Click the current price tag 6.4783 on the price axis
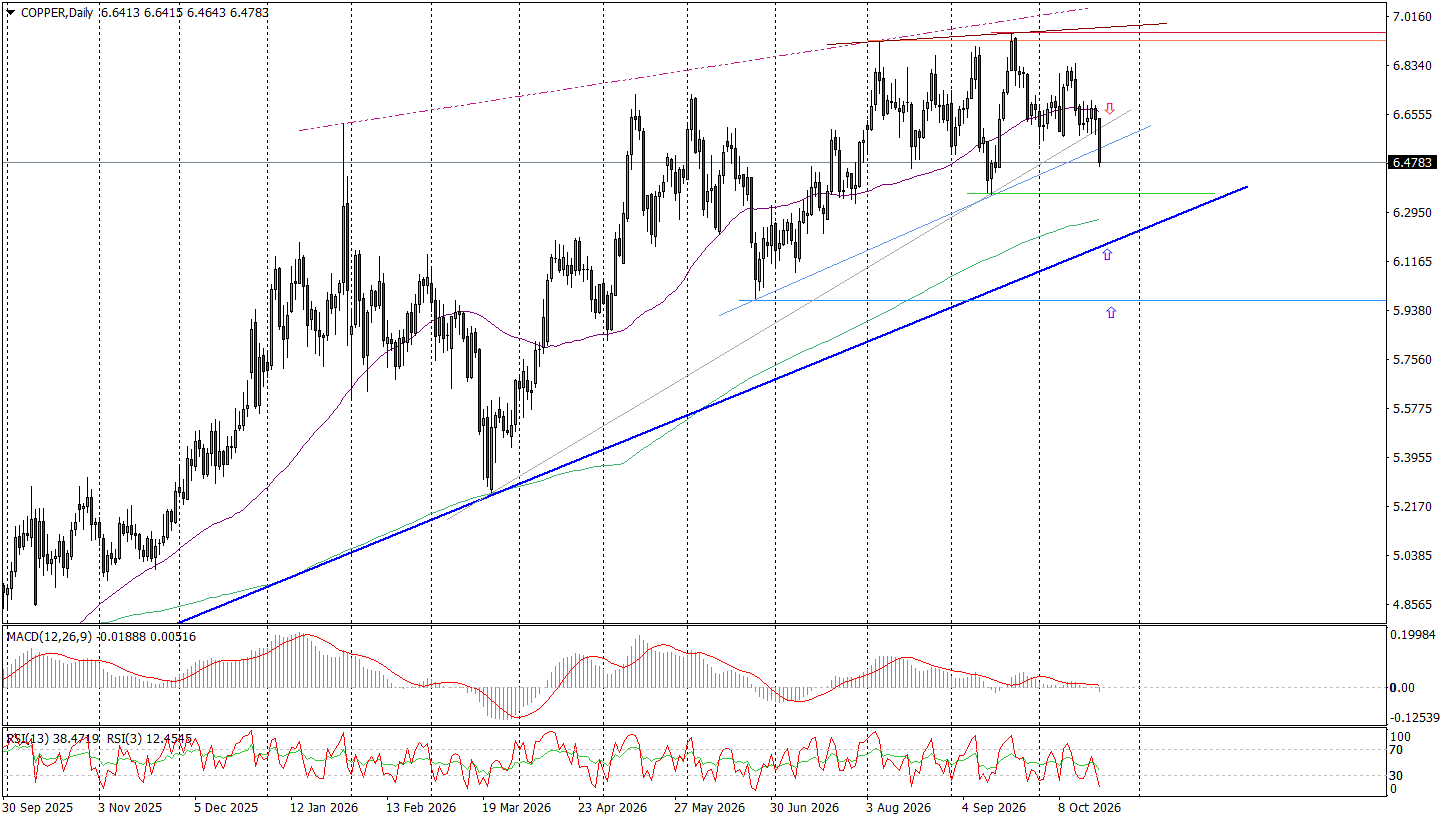Screen dimensions: 1443x820 point(1412,162)
